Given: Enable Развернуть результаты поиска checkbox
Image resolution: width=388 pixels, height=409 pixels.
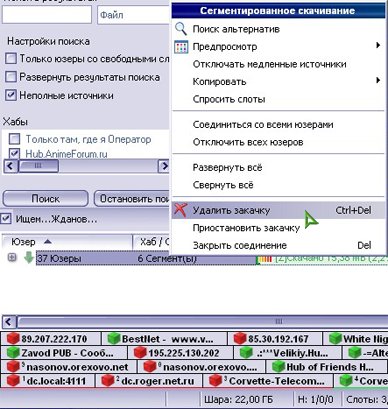Looking at the screenshot, I should pyautogui.click(x=11, y=77).
